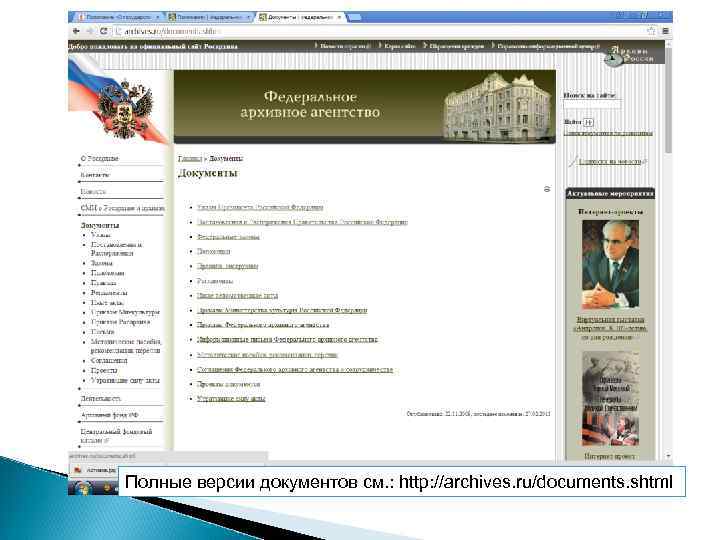Open Карта сайта in the top bar

click(x=399, y=46)
